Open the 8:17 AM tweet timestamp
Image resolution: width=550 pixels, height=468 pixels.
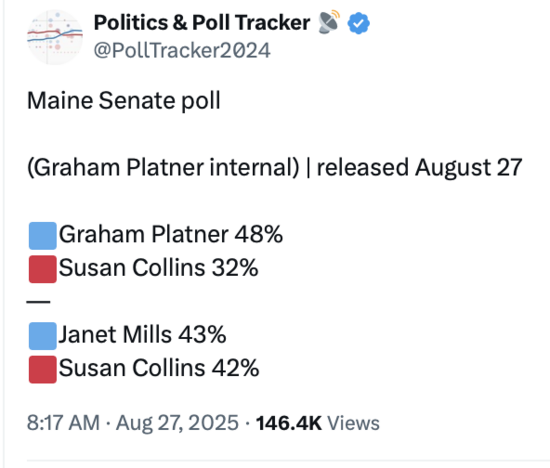[63, 422]
